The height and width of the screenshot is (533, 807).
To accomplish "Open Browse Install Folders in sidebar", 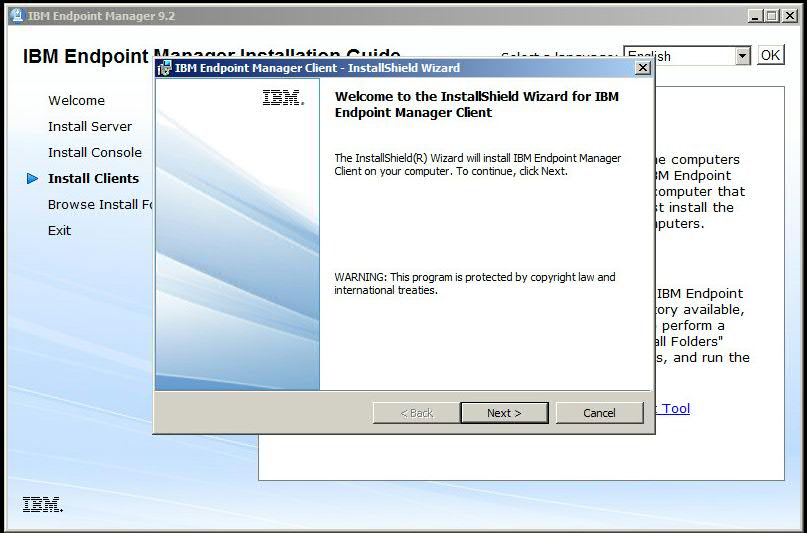I will pos(100,205).
